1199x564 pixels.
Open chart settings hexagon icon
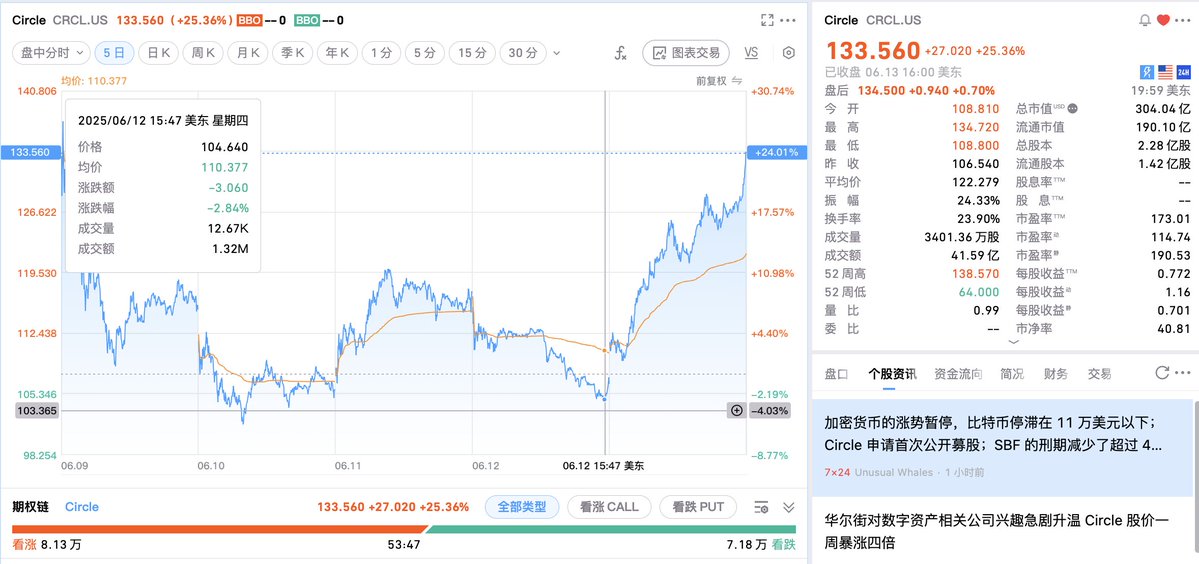(789, 53)
